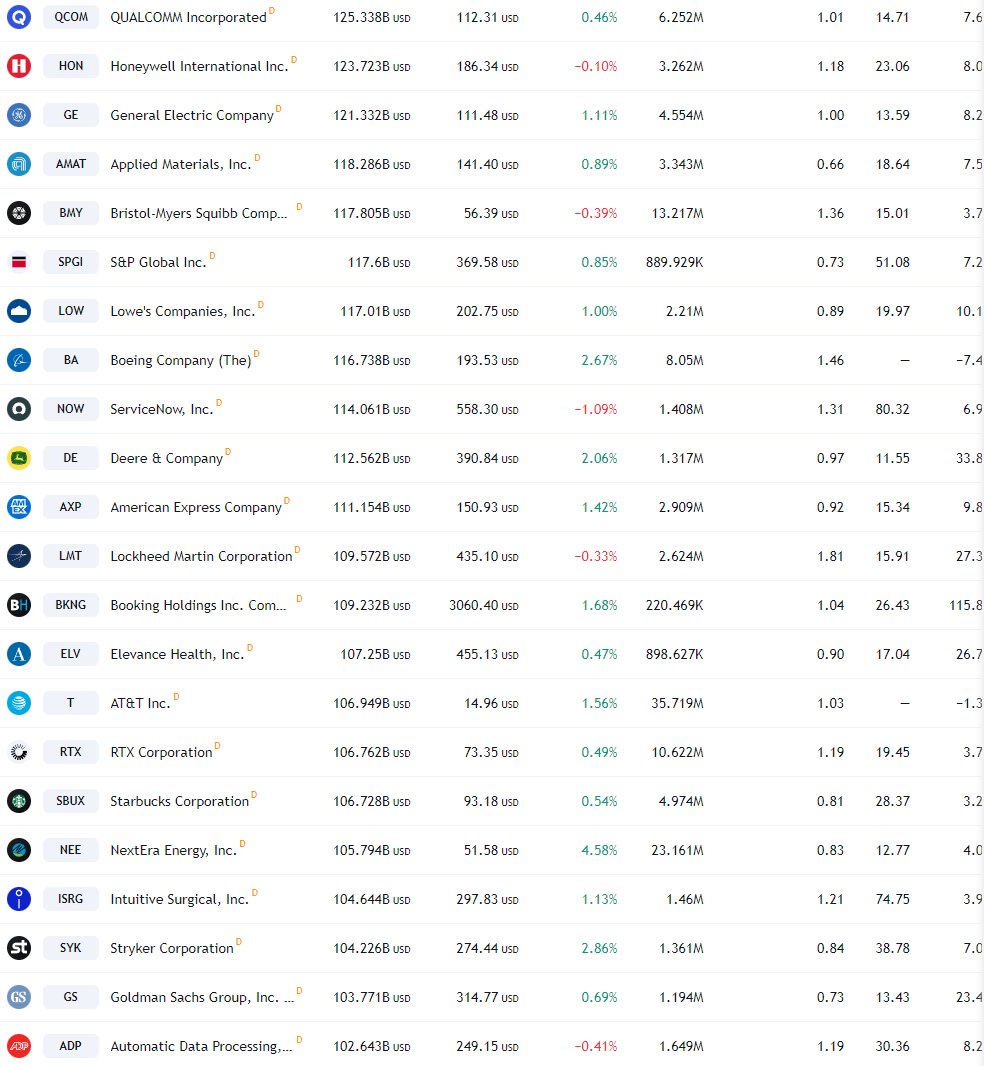Select the AMAT ticker badge
Screen dimensions: 984x1066
[x=71, y=164]
